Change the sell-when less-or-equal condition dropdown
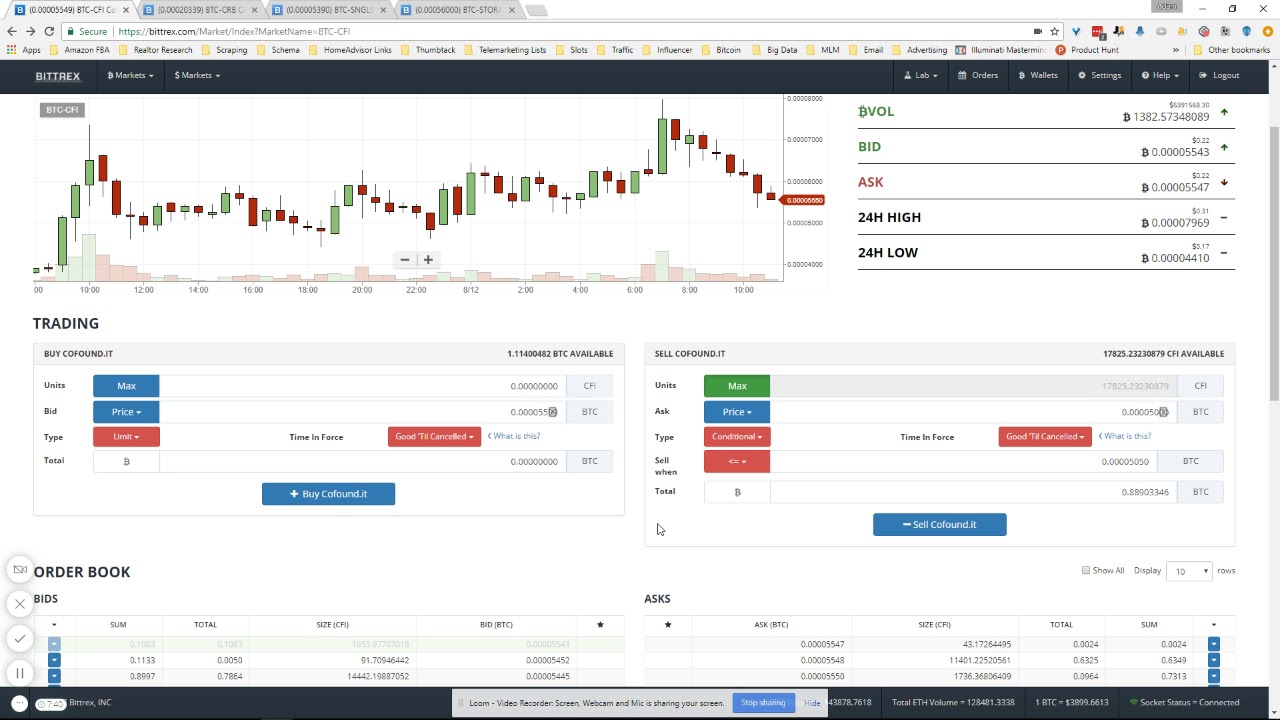This screenshot has height=720, width=1280. [737, 461]
